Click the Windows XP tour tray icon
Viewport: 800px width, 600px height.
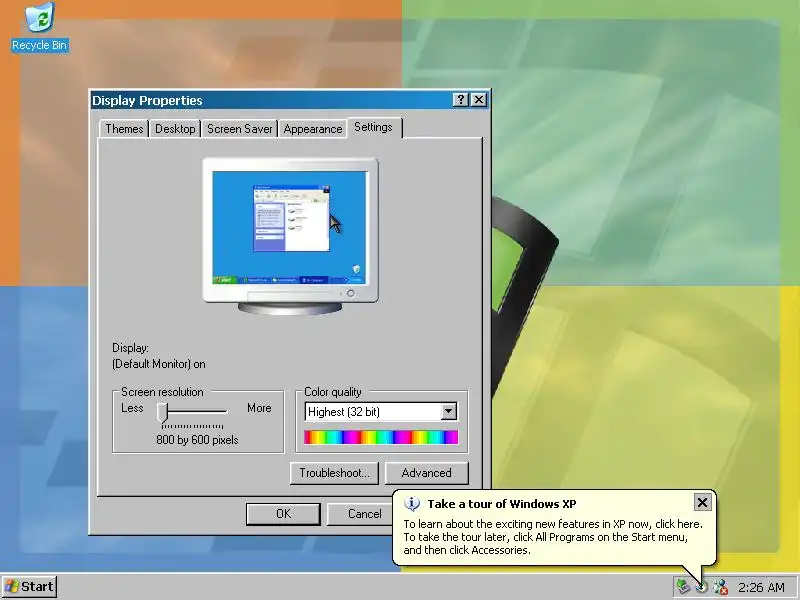click(702, 587)
